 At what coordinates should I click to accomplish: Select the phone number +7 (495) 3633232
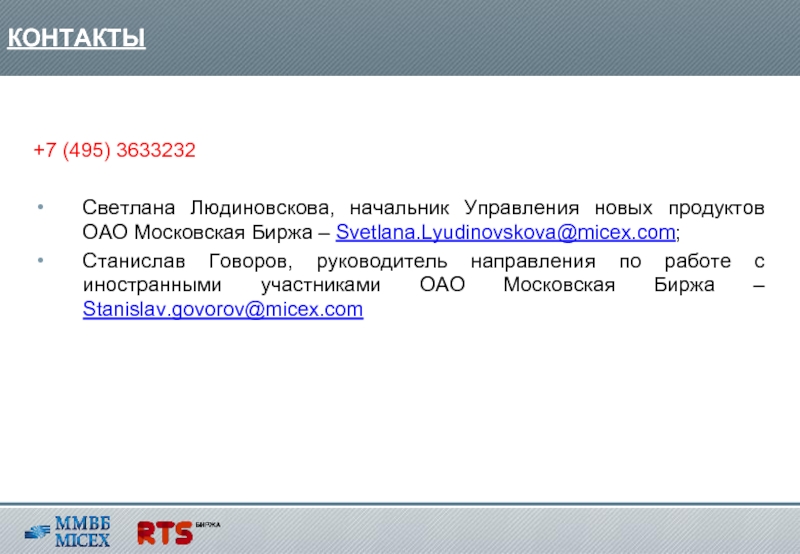114,150
